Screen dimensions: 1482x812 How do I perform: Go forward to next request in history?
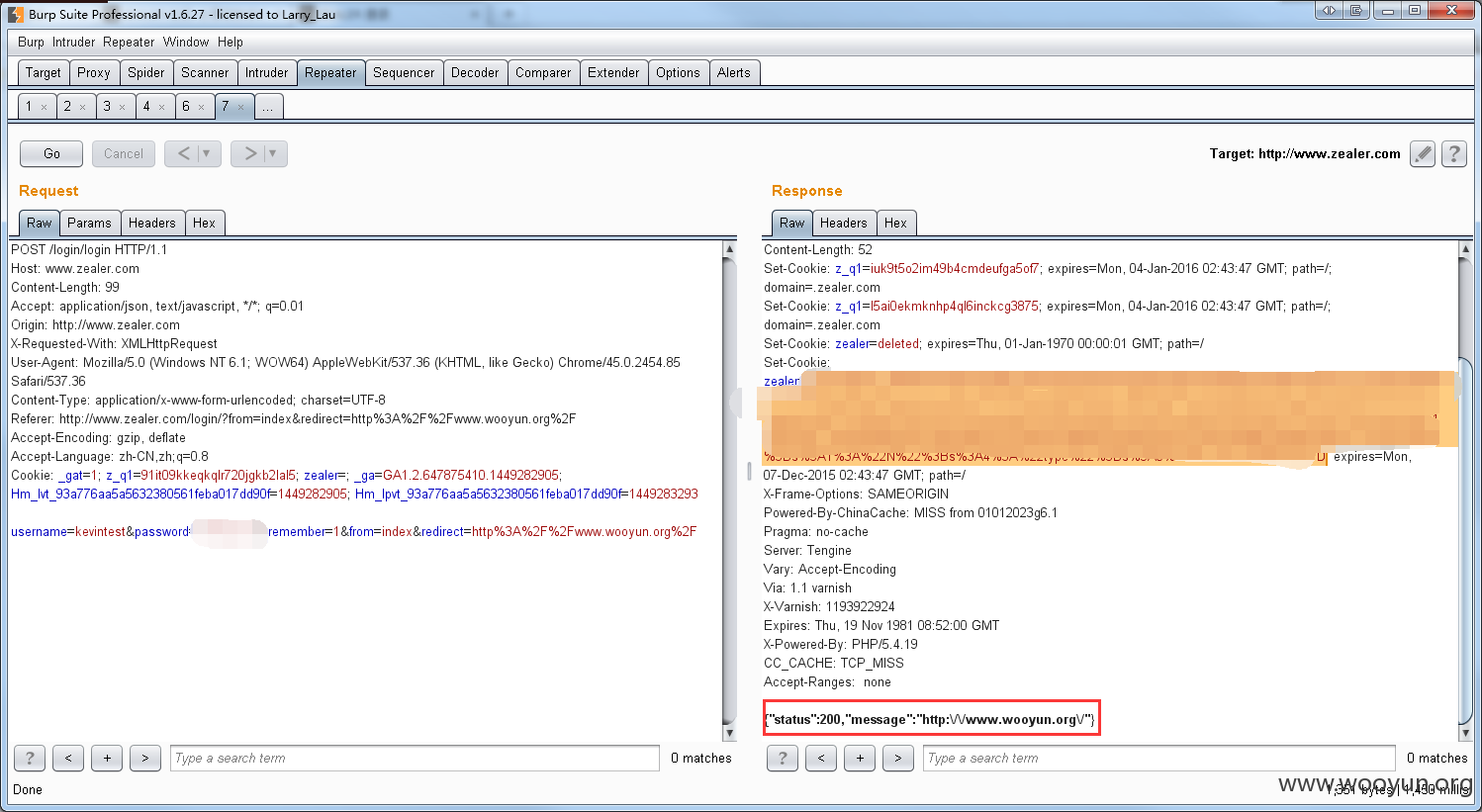click(x=249, y=153)
